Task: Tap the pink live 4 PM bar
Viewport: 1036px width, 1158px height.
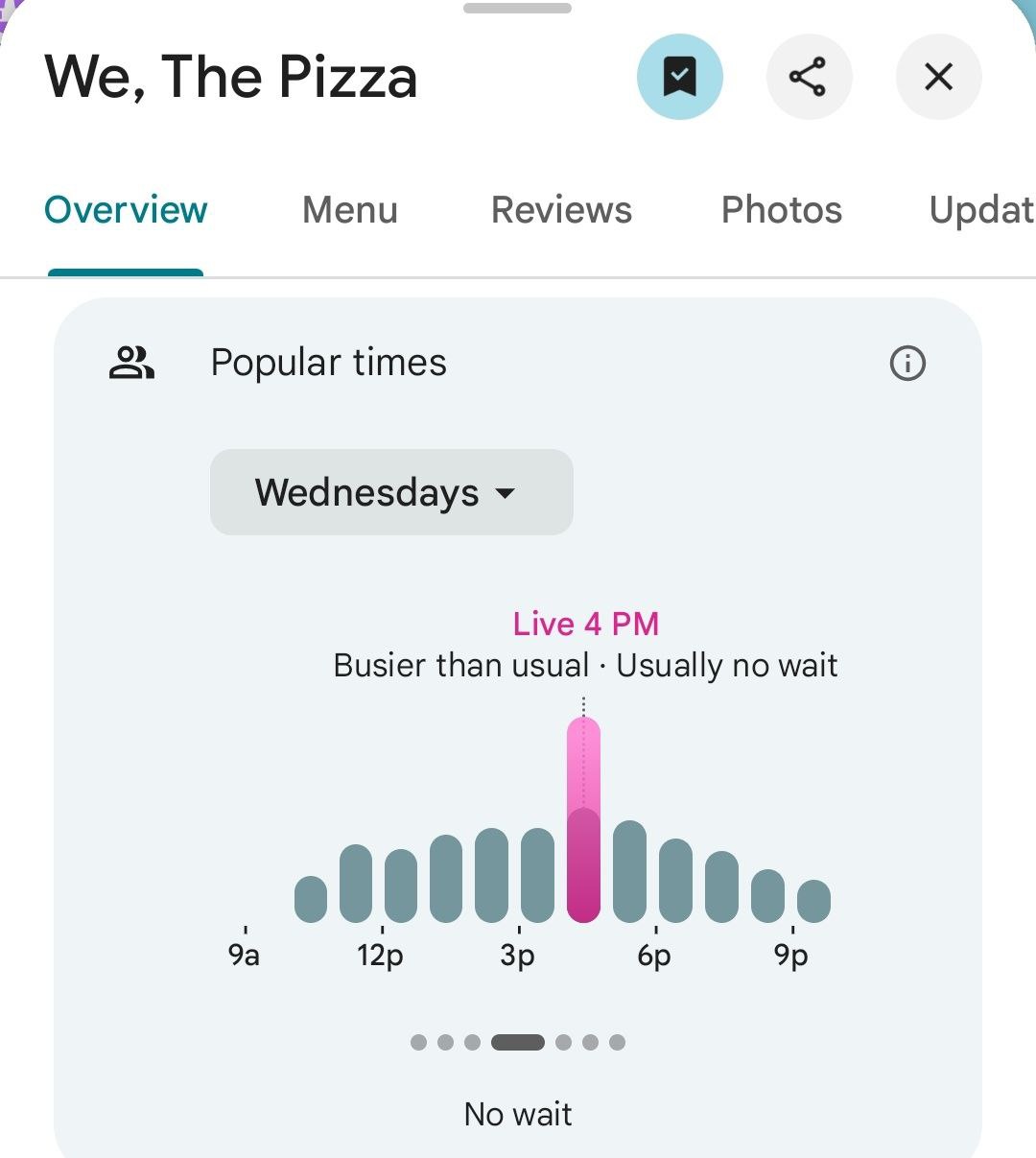Action: tap(583, 820)
